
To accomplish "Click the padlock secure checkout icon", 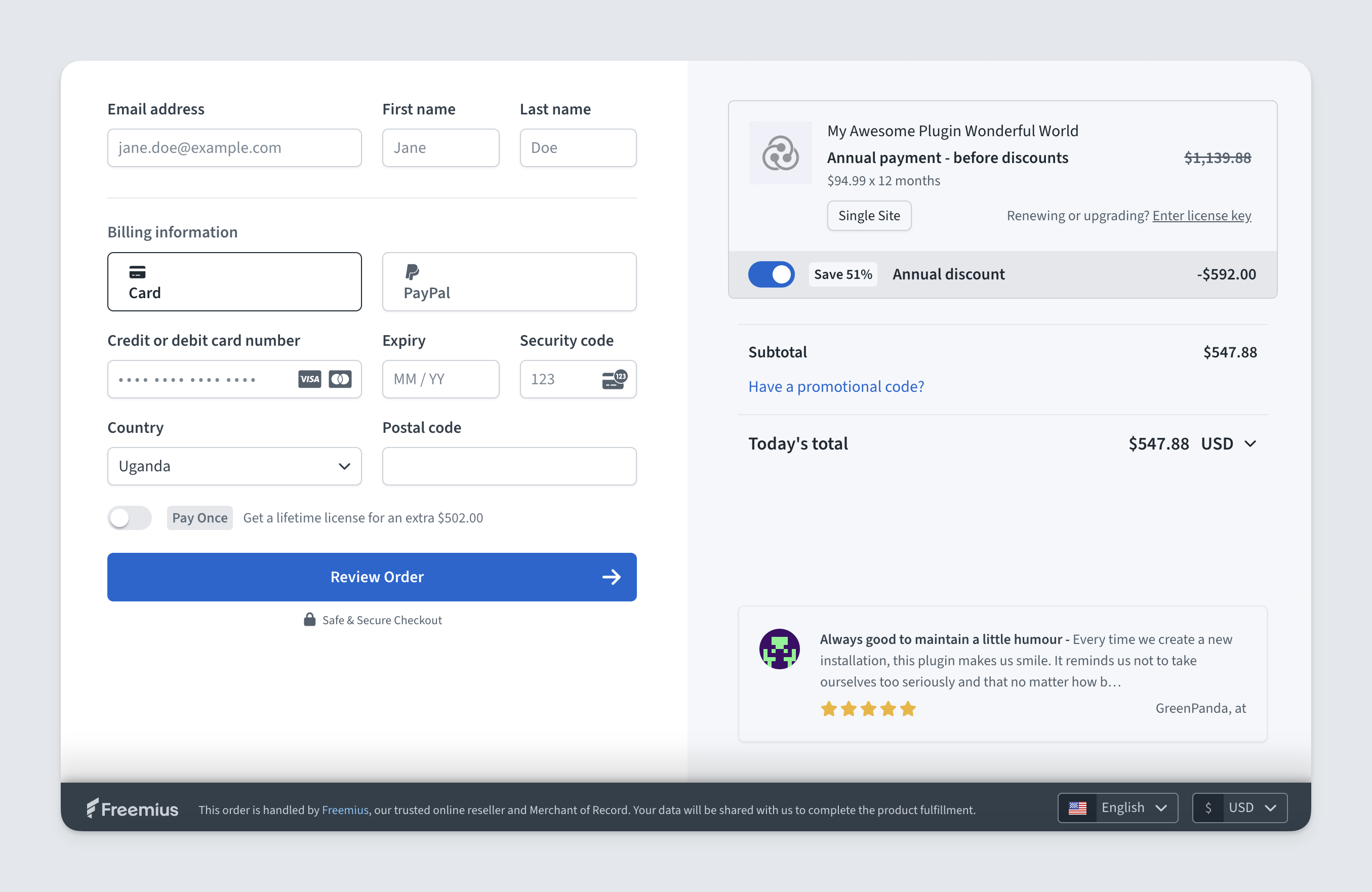I will click(x=309, y=619).
